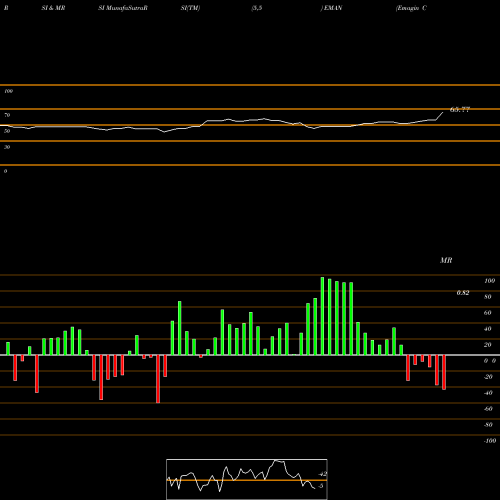Click the MR axis label -100

point(490,441)
